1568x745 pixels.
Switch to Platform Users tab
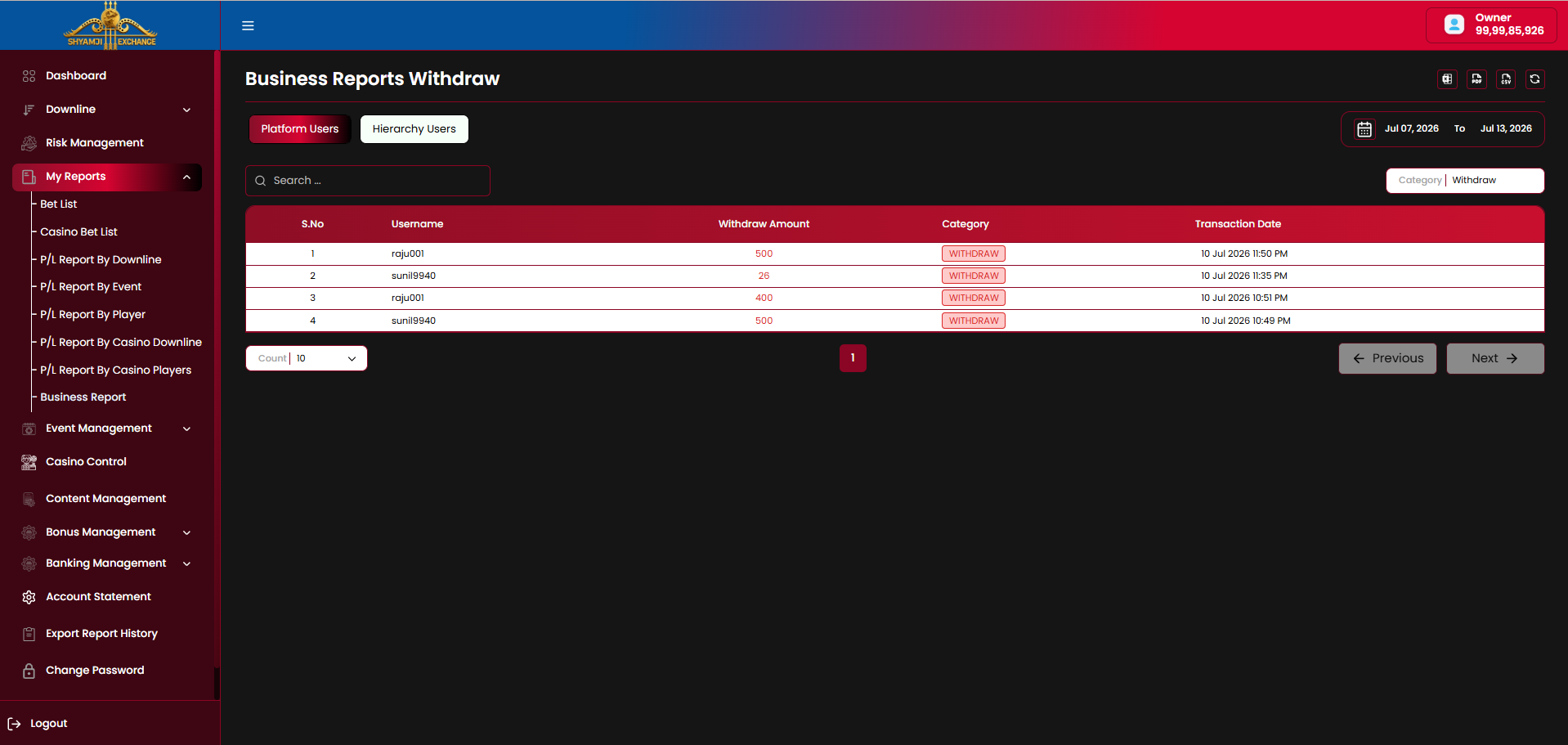click(300, 129)
